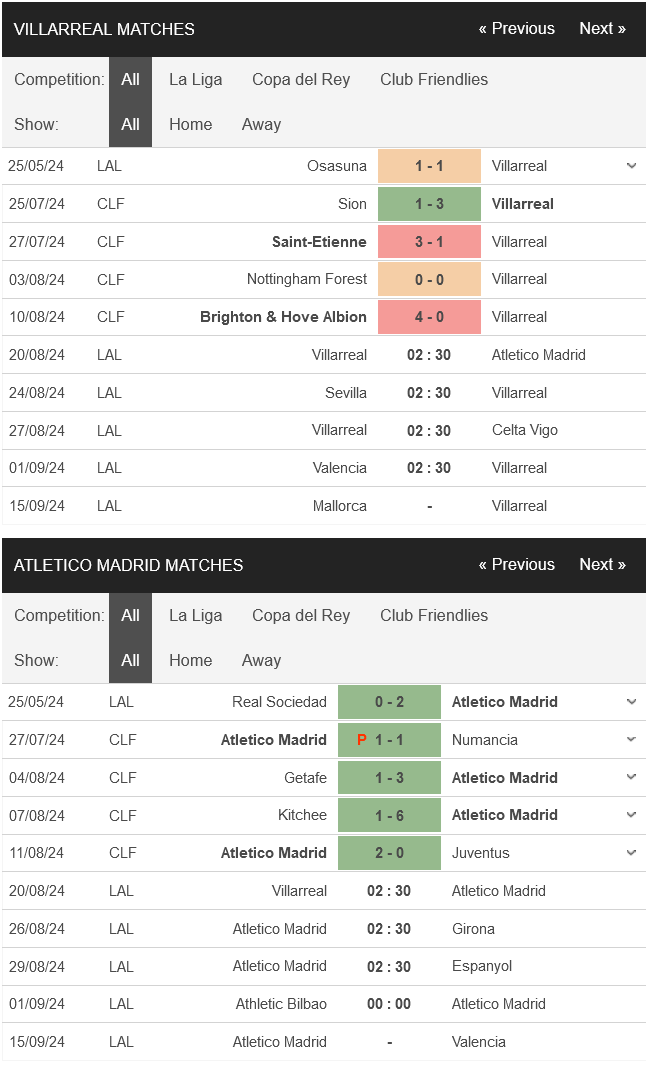Select Copa del Rey filter for Villarreal
This screenshot has height=1067, width=646.
click(301, 80)
